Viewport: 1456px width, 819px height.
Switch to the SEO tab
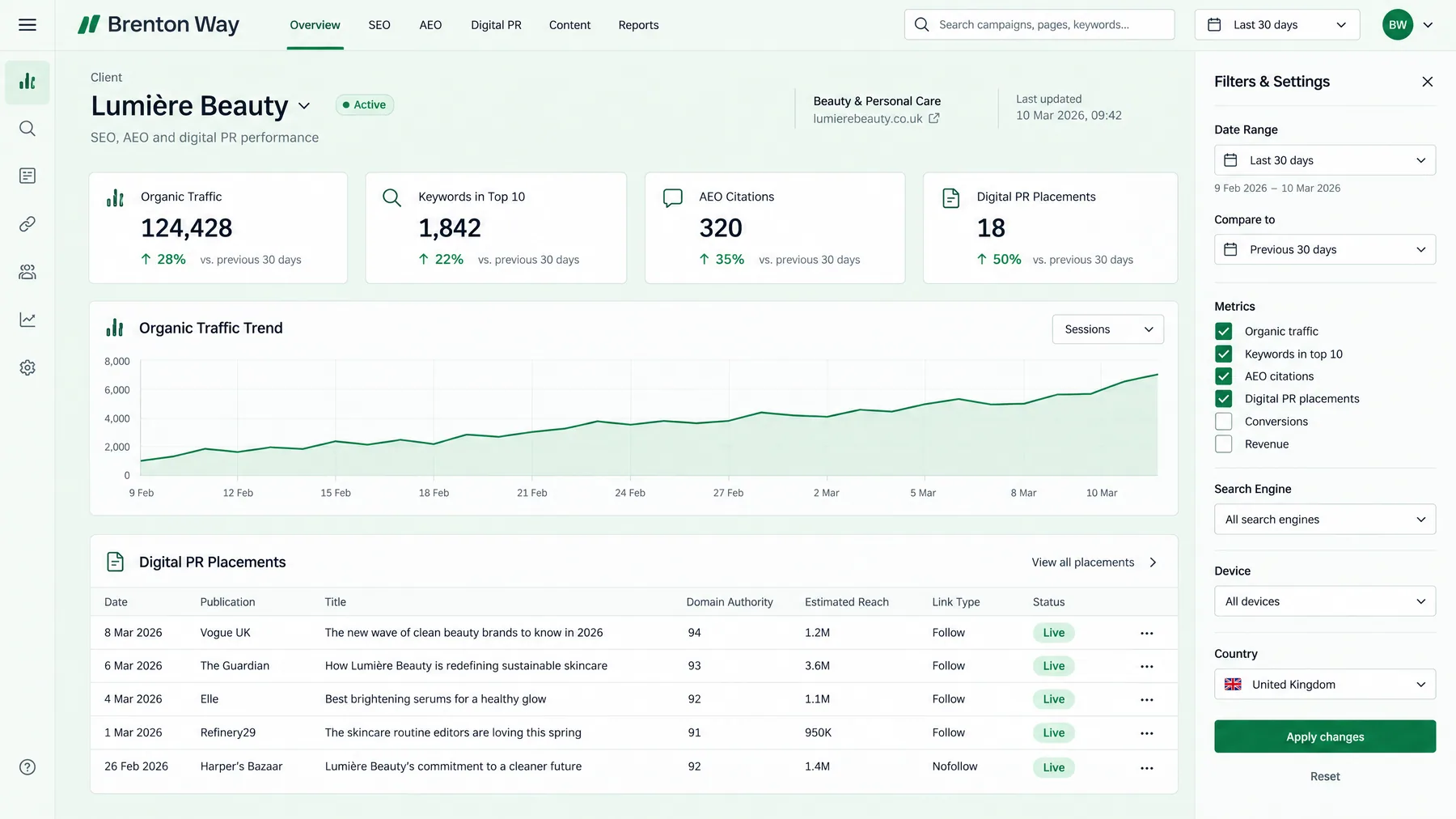[x=379, y=25]
